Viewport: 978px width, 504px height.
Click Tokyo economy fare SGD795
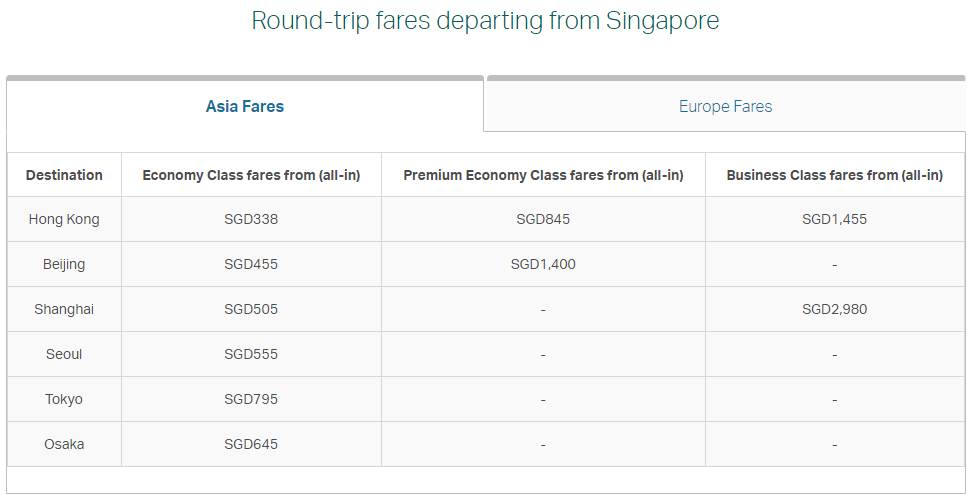(251, 399)
